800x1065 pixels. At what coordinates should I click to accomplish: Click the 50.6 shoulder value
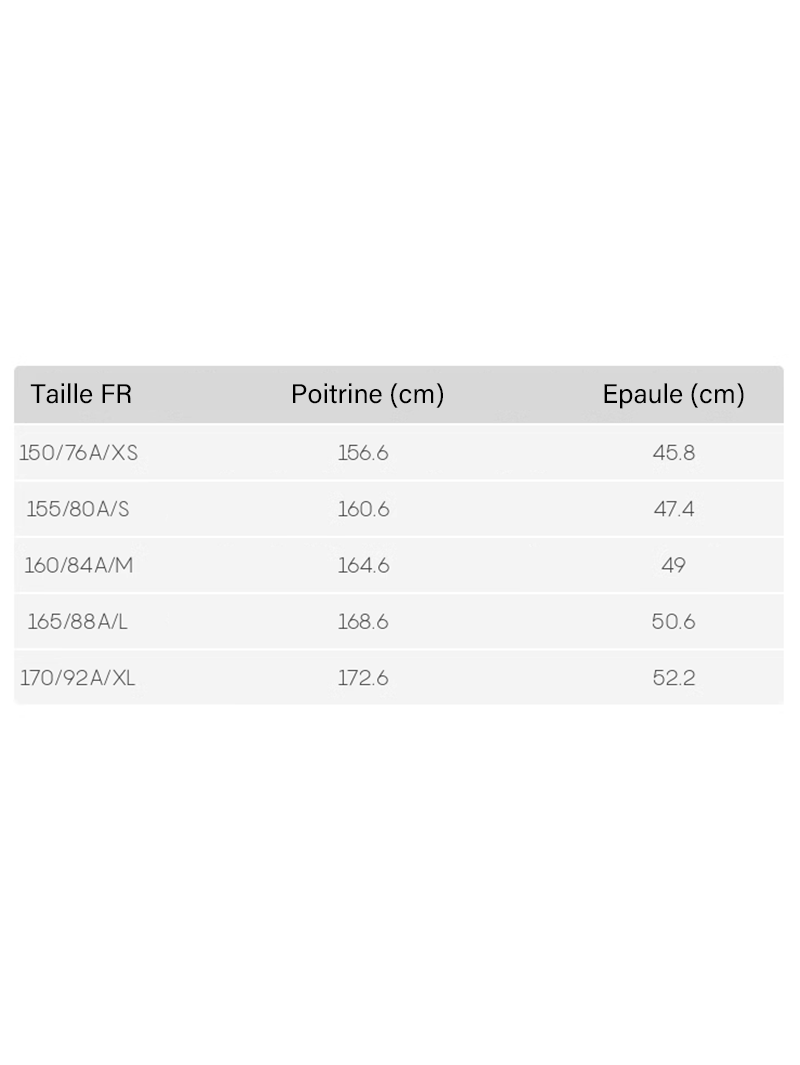[673, 621]
